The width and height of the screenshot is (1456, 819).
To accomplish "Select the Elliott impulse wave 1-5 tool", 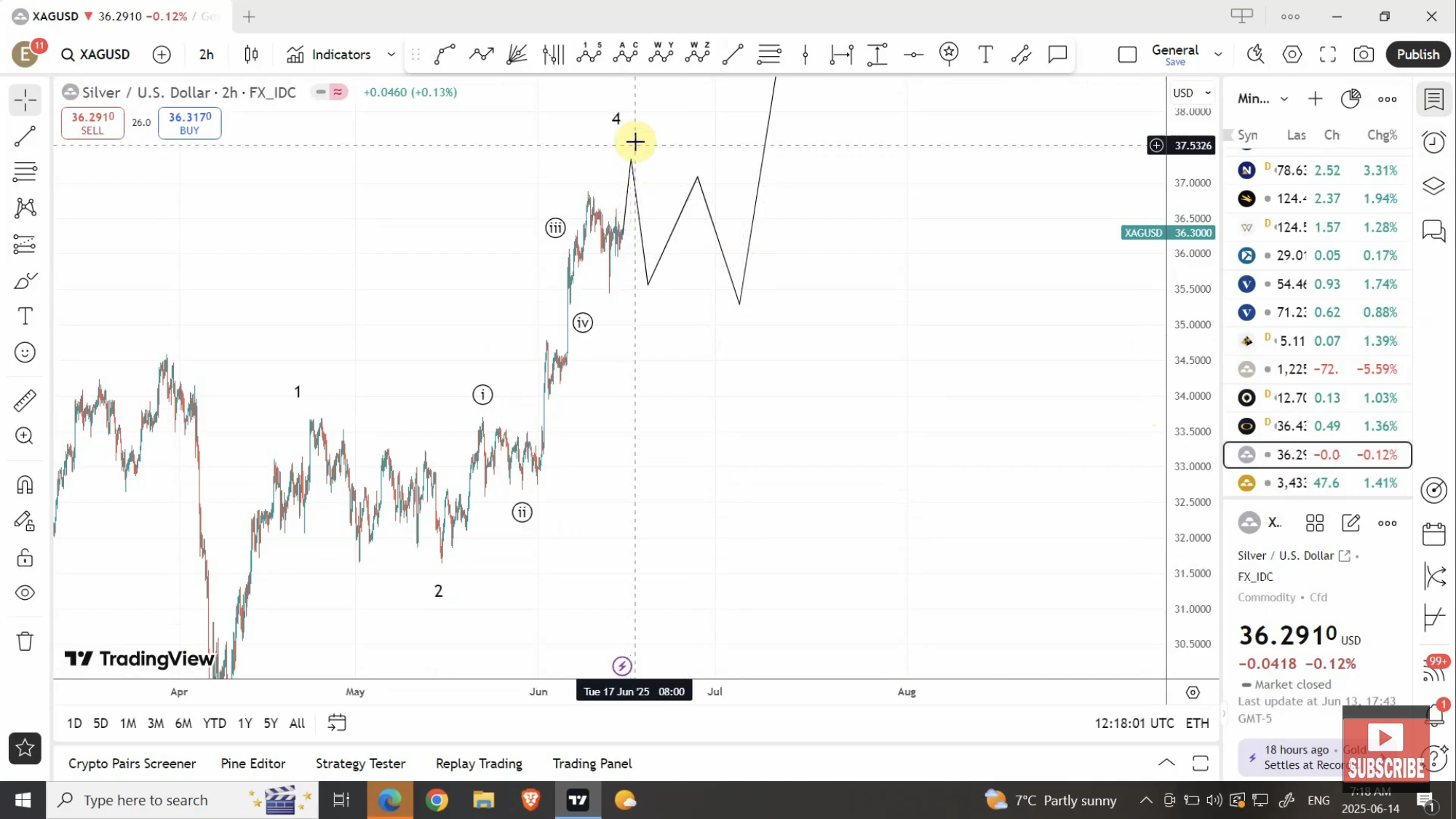I will click(x=589, y=53).
